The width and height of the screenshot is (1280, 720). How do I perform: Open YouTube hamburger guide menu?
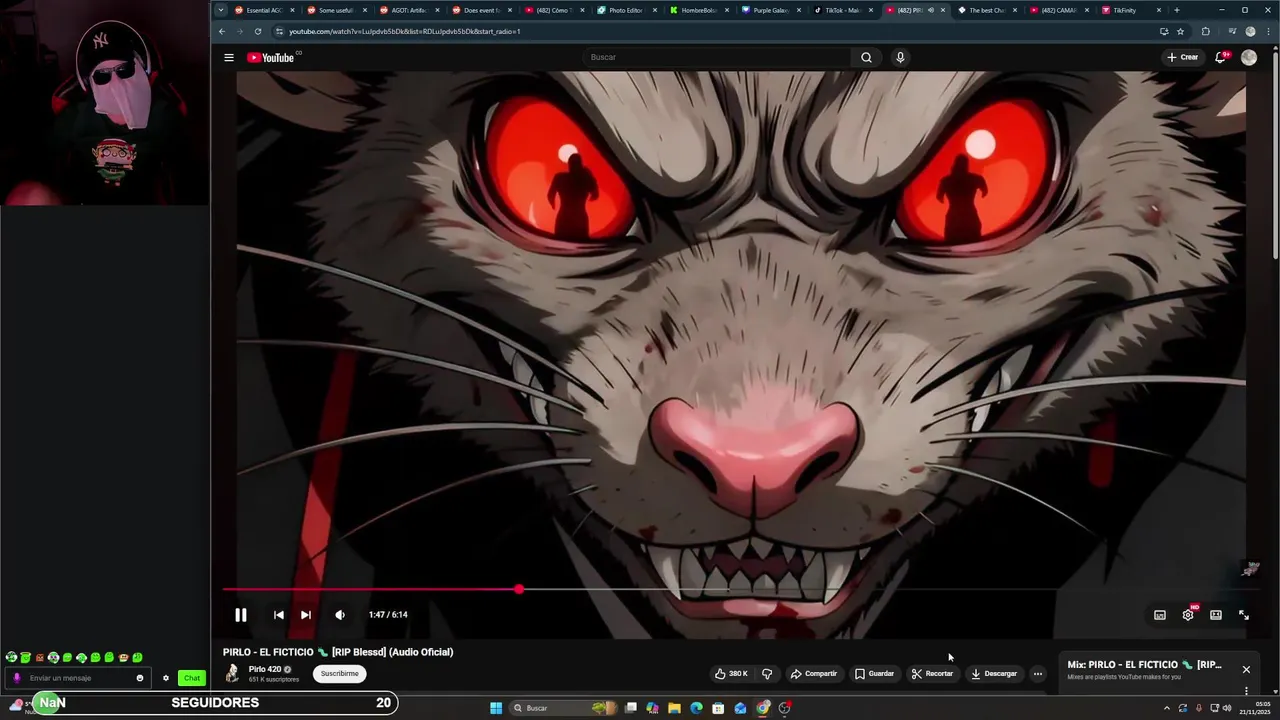tap(229, 57)
